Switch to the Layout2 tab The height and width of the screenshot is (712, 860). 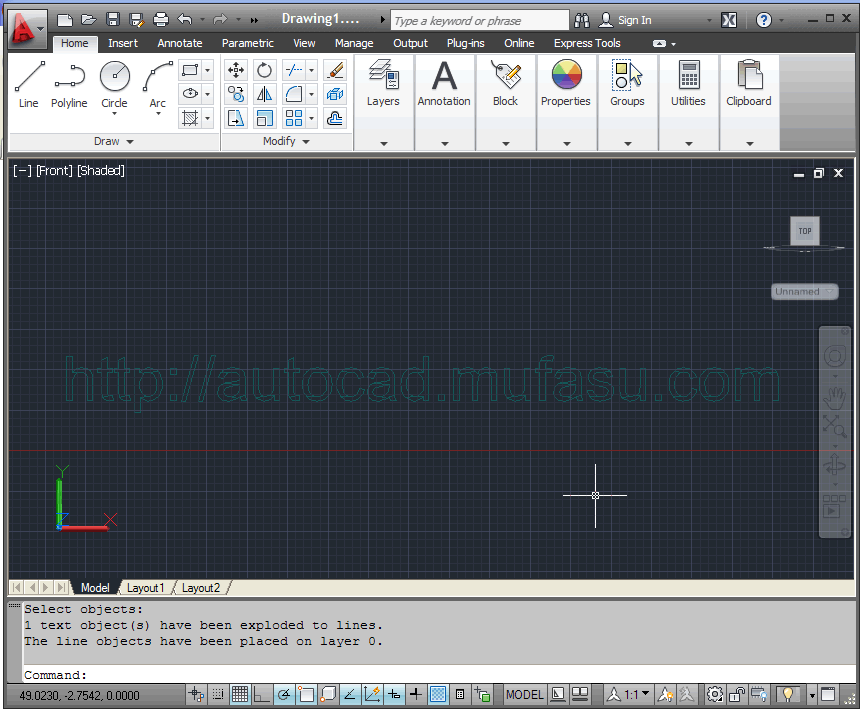(x=201, y=588)
